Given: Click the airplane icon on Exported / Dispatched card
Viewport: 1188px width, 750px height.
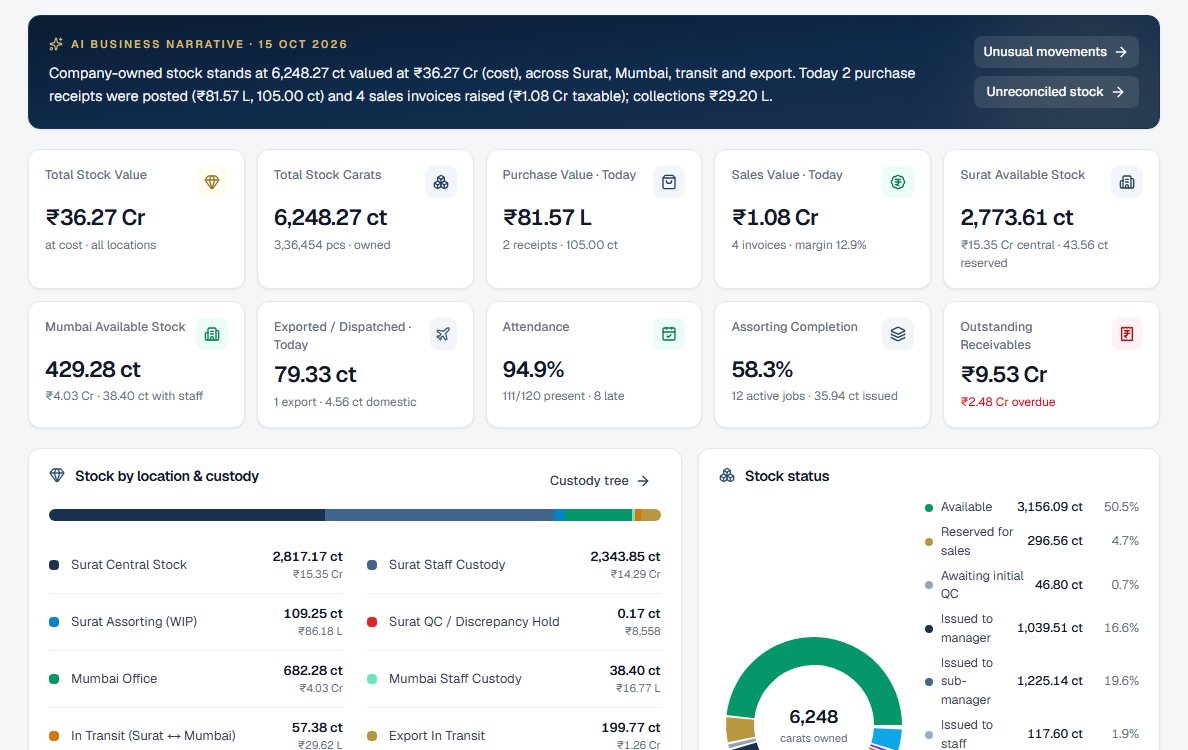Looking at the screenshot, I should [443, 334].
